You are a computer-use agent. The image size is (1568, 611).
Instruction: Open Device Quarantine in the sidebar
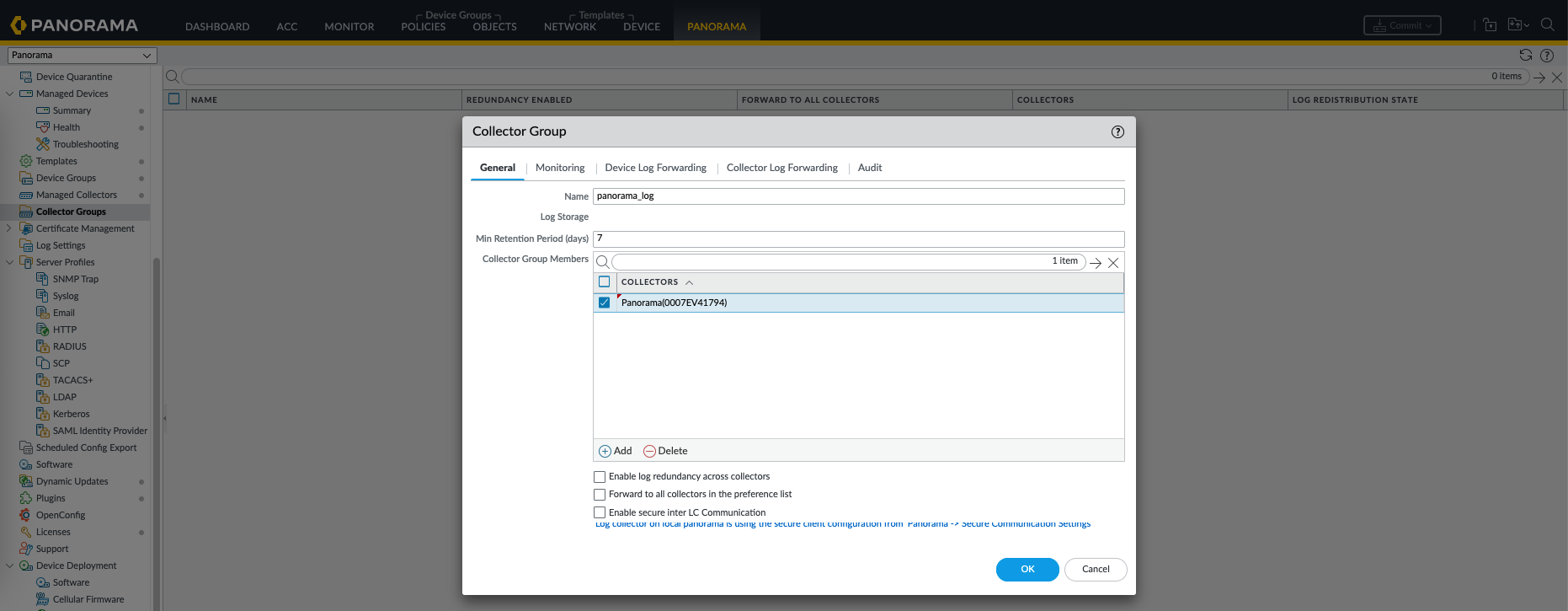(74, 77)
